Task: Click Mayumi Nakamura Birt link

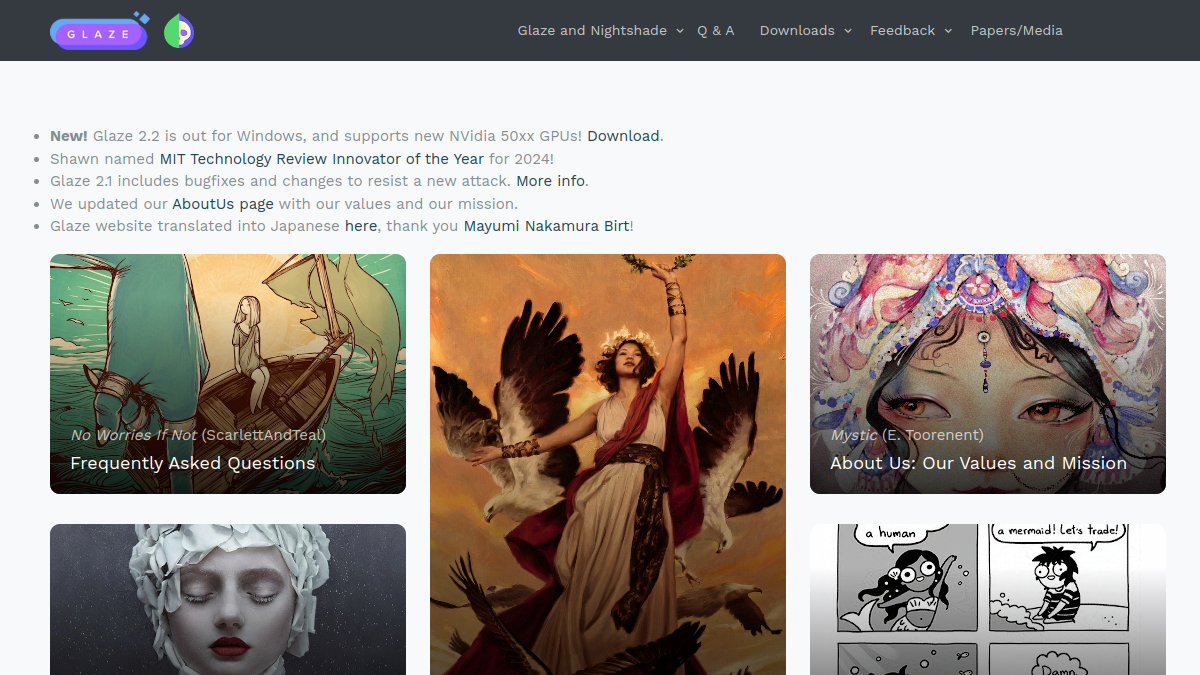Action: (x=547, y=226)
